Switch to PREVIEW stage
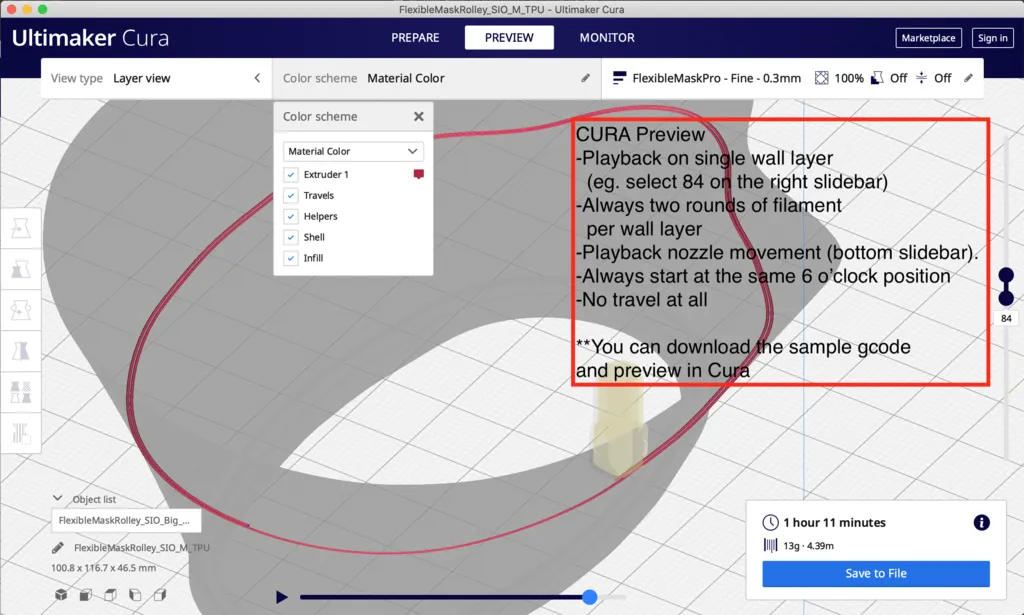The width and height of the screenshot is (1024, 615). pyautogui.click(x=509, y=38)
